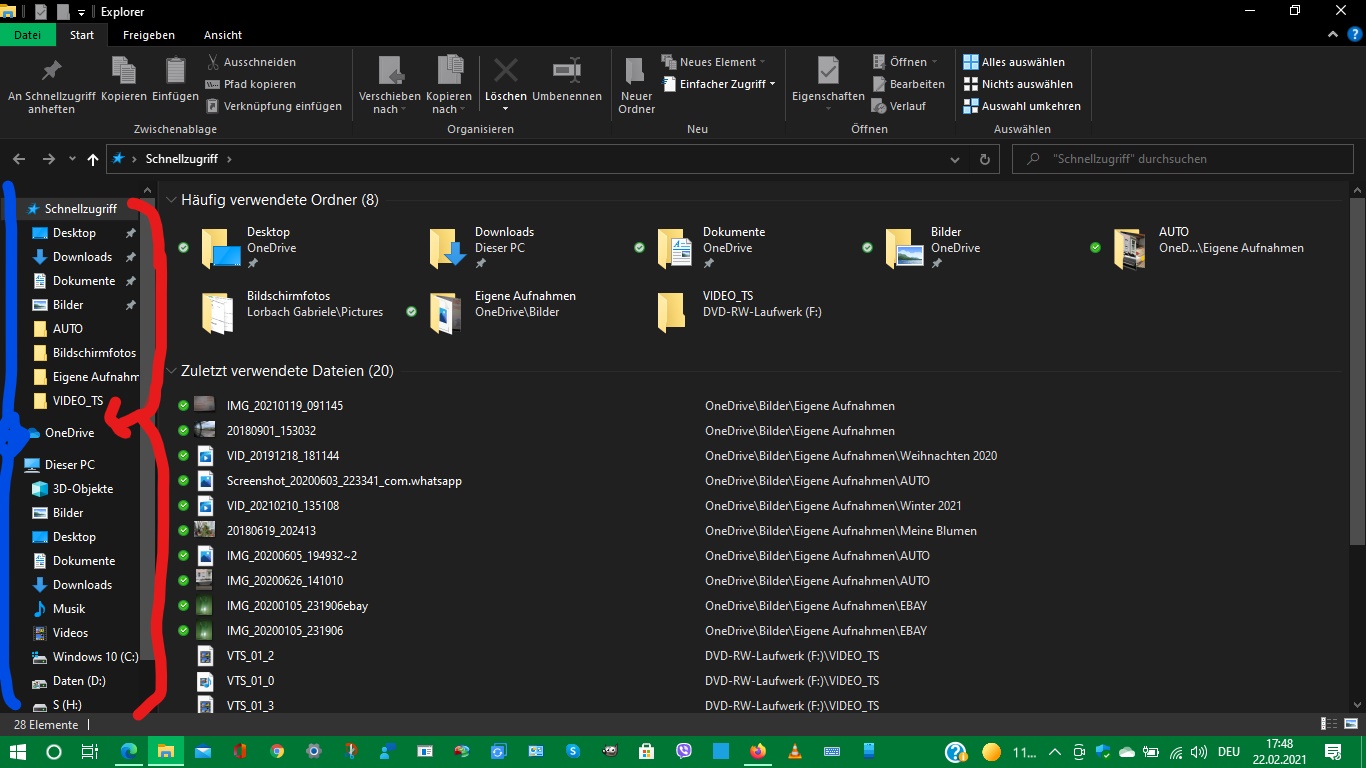This screenshot has width=1366, height=768.
Task: Open Einfacher Zugriff dropdown
Action: tap(719, 84)
